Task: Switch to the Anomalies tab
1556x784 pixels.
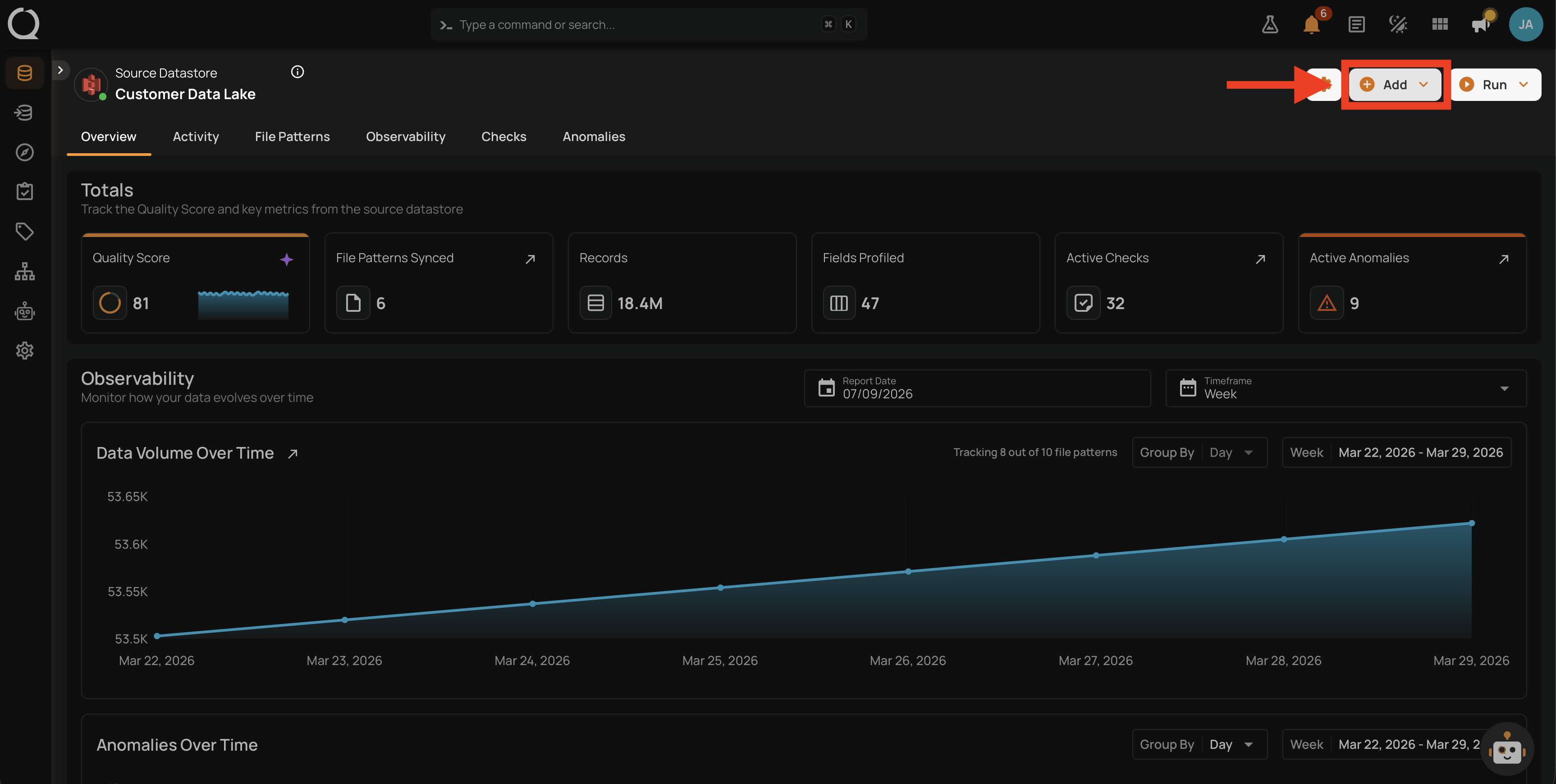Action: (x=594, y=137)
